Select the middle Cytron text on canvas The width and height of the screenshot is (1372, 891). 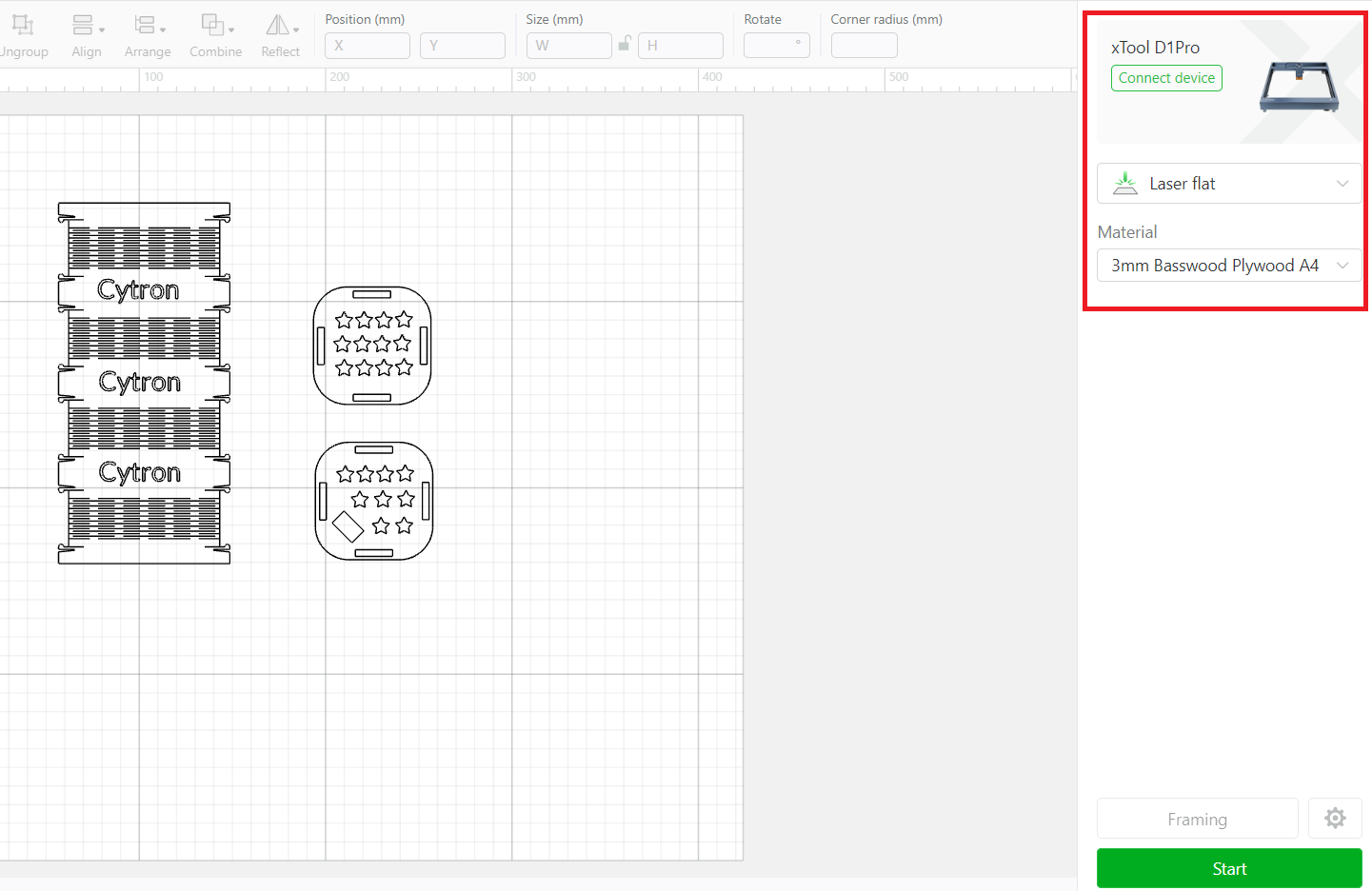point(140,383)
